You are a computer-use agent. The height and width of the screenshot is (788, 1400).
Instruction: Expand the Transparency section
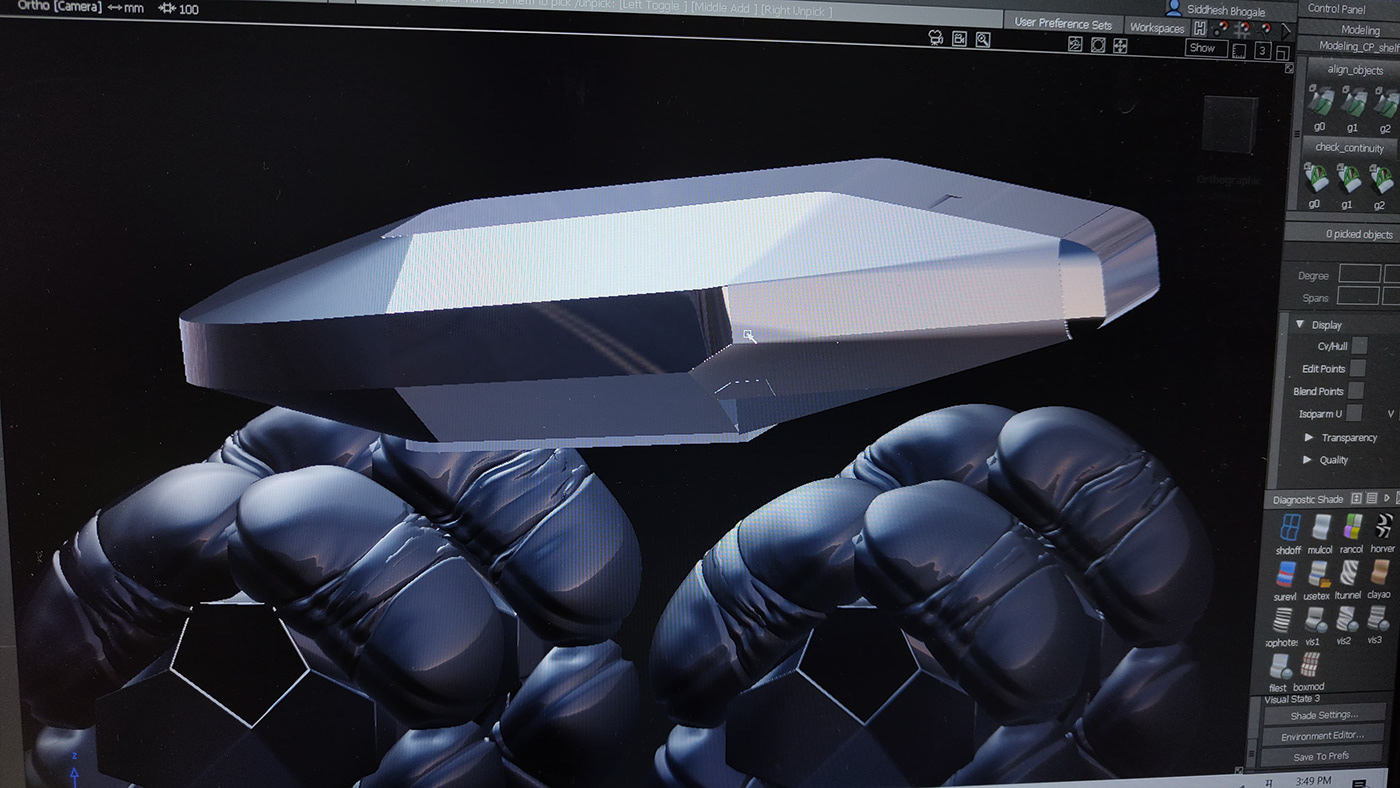(x=1309, y=438)
